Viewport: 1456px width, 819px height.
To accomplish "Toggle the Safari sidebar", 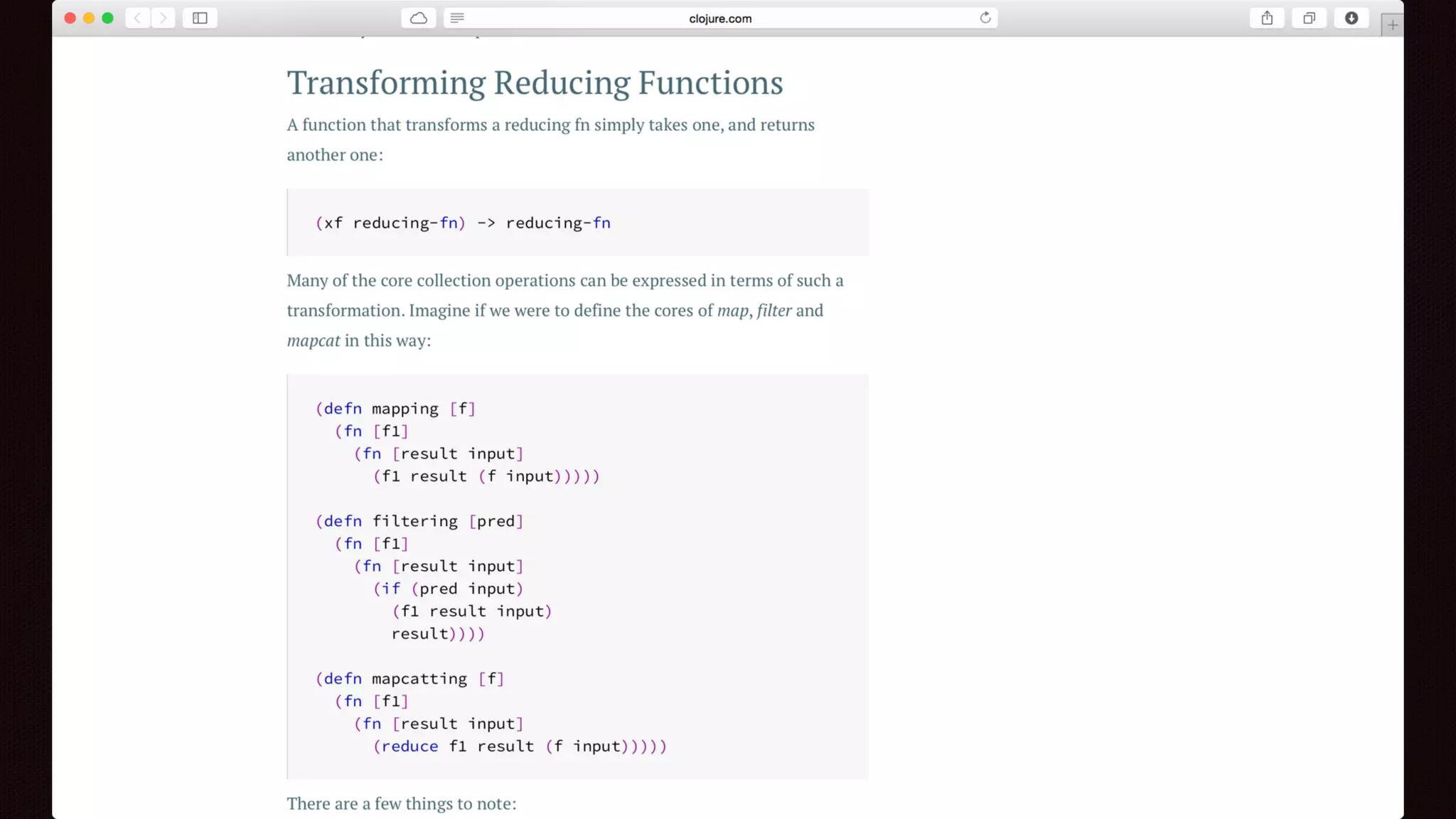I will 200,18.
